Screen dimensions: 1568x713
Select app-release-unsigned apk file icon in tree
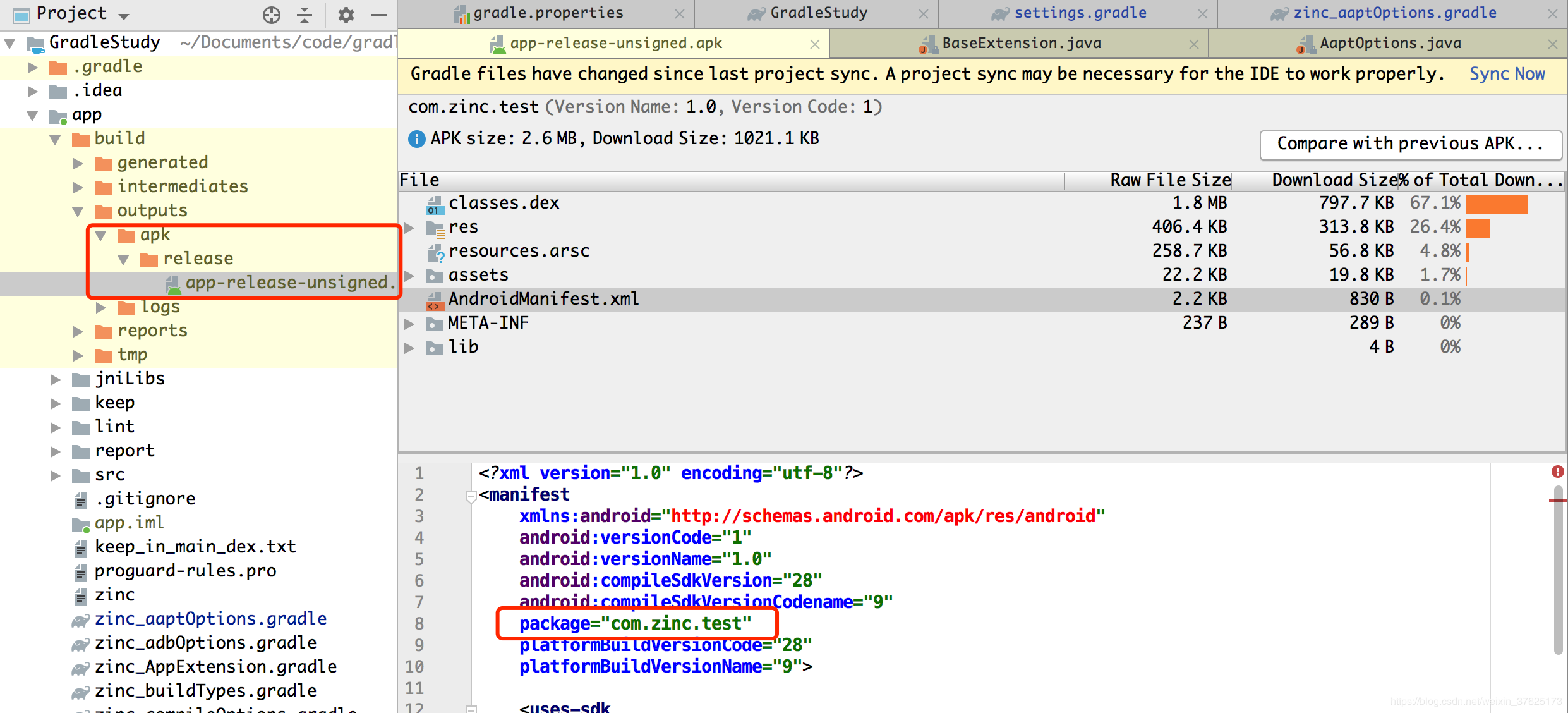[172, 284]
